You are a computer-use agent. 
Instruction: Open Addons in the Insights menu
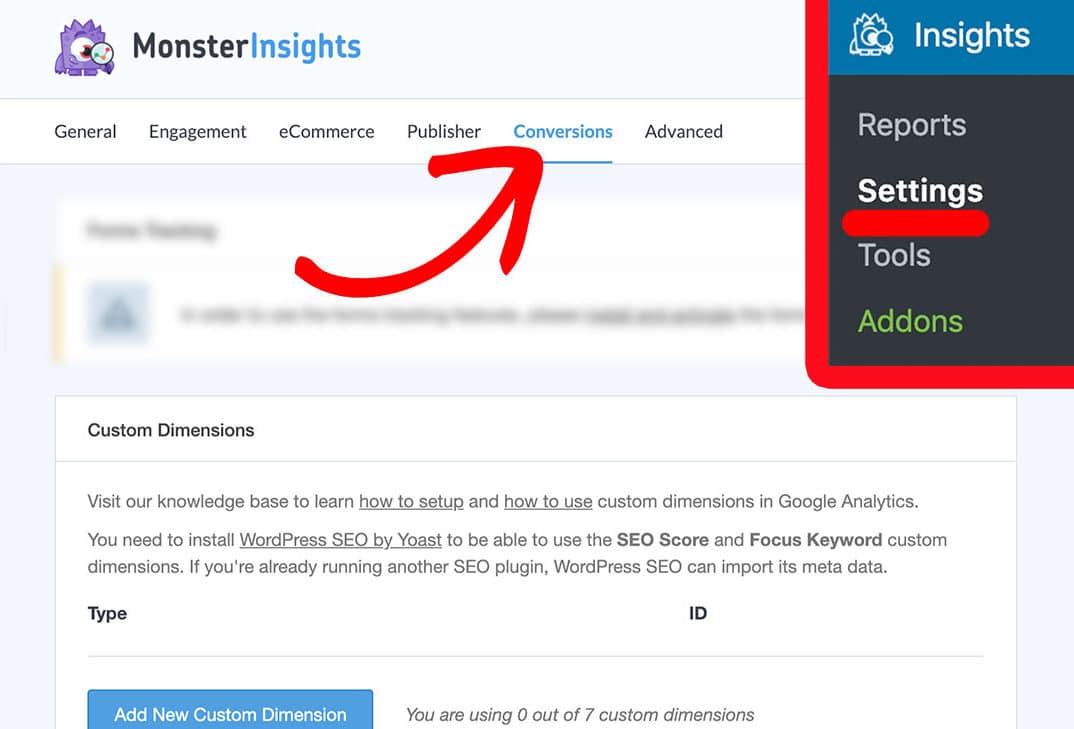910,321
